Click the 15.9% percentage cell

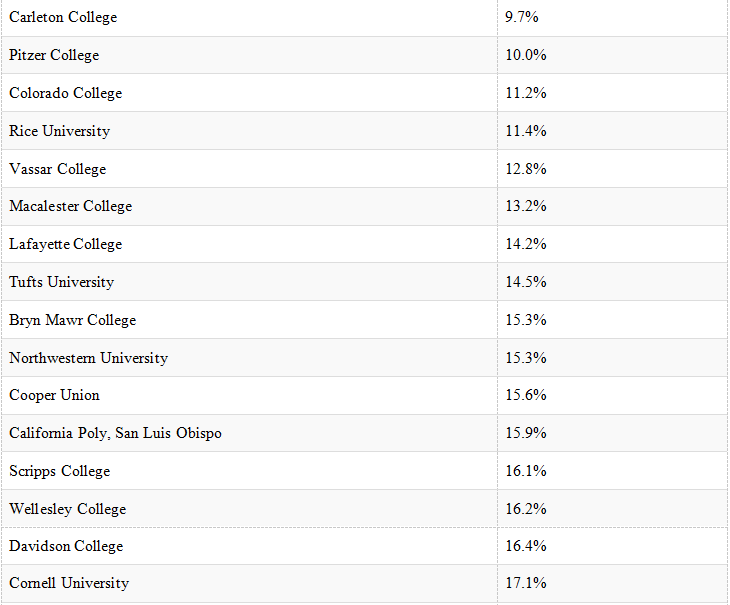point(526,433)
